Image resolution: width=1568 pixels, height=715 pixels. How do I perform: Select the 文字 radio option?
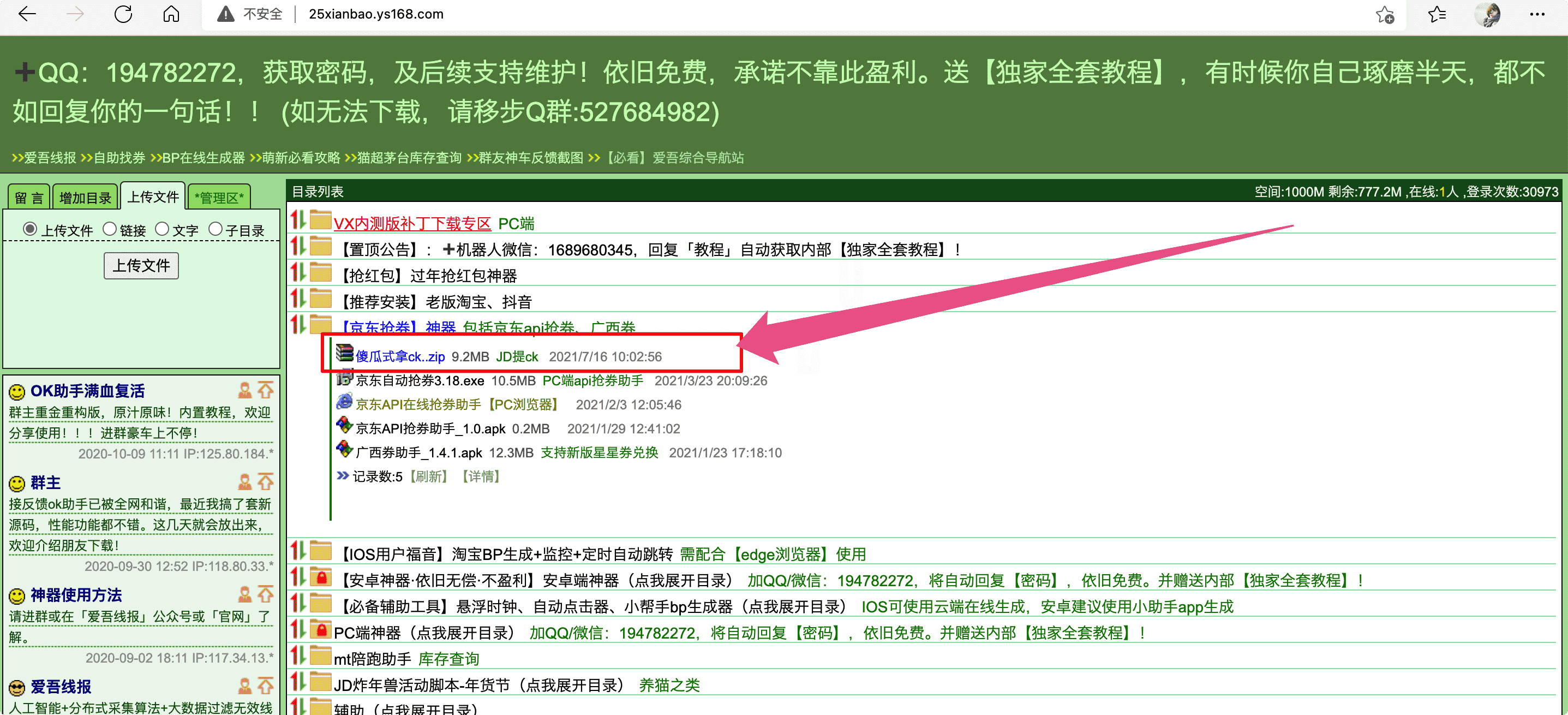(162, 229)
